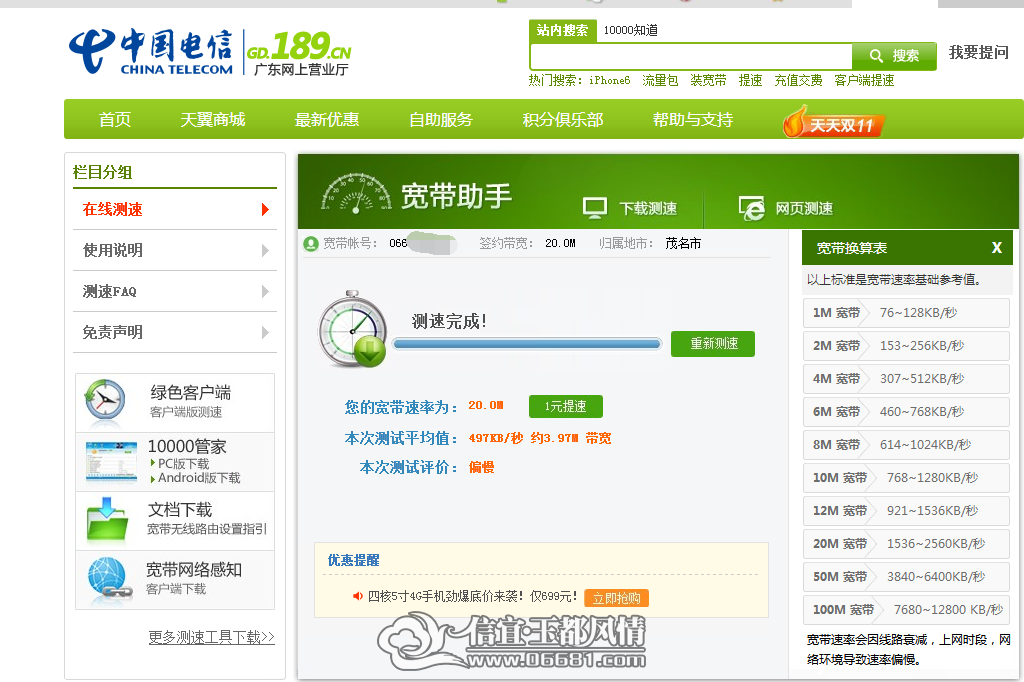Open the 积分俱乐部 navigation menu

coord(563,120)
